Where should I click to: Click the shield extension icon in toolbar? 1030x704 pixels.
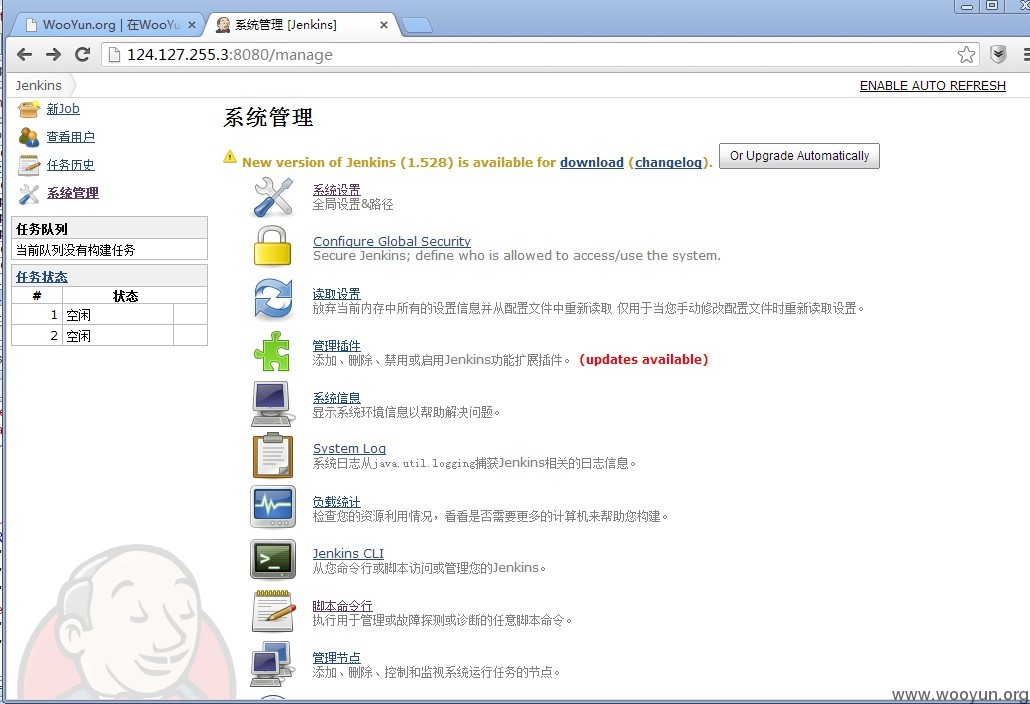998,55
